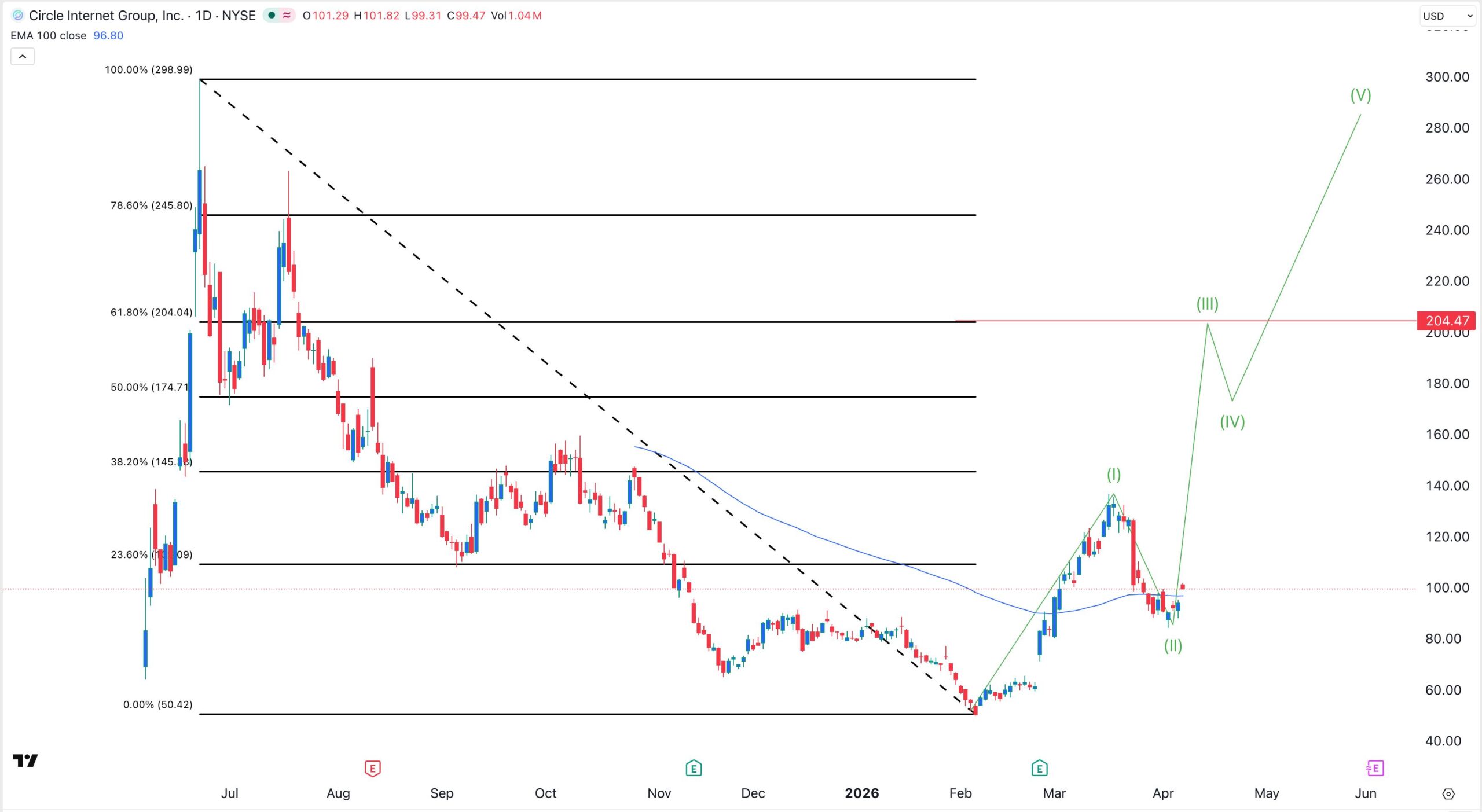Click the Circle Internet Group logo icon

tap(18, 16)
